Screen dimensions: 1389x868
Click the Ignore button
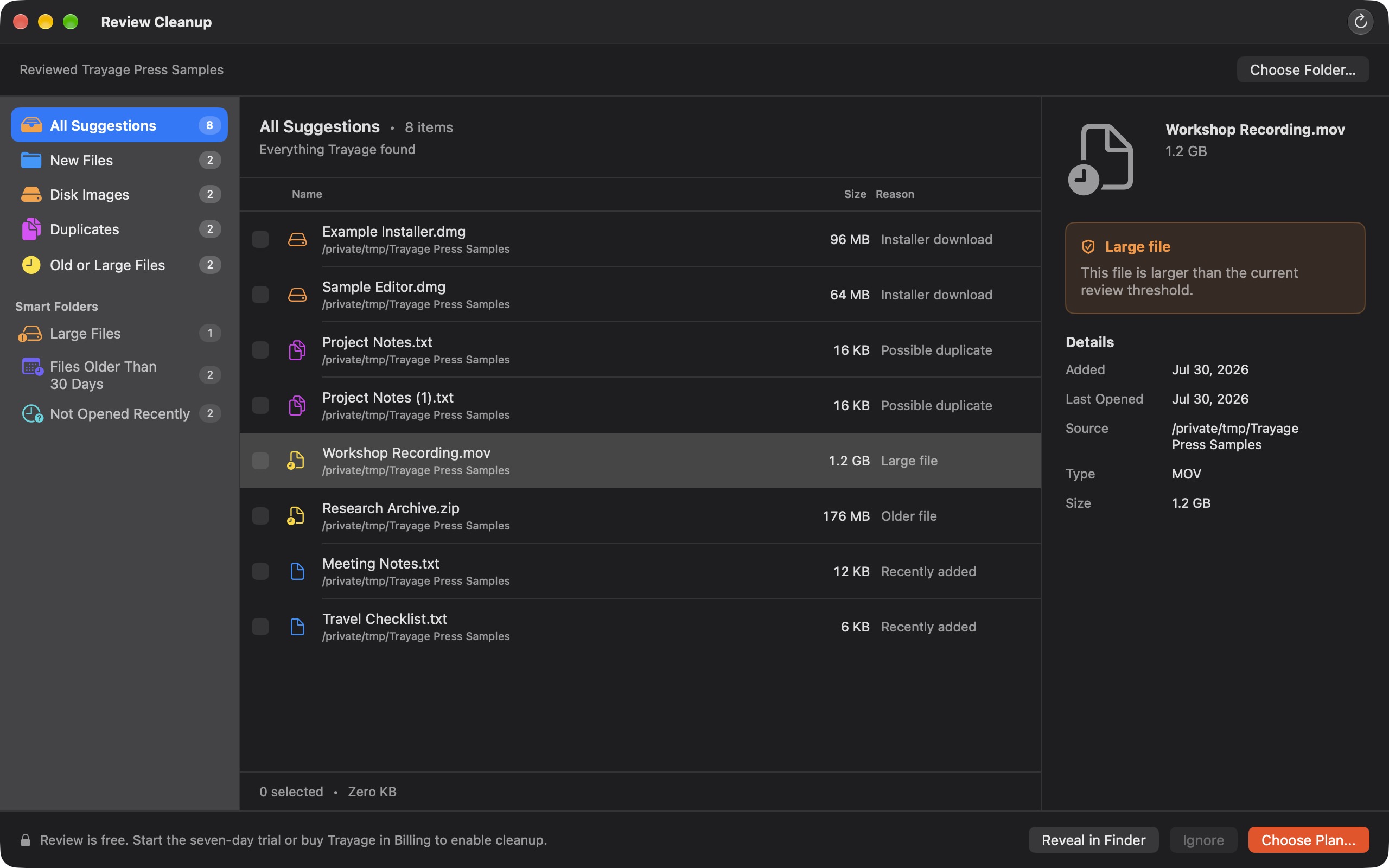[x=1203, y=840]
